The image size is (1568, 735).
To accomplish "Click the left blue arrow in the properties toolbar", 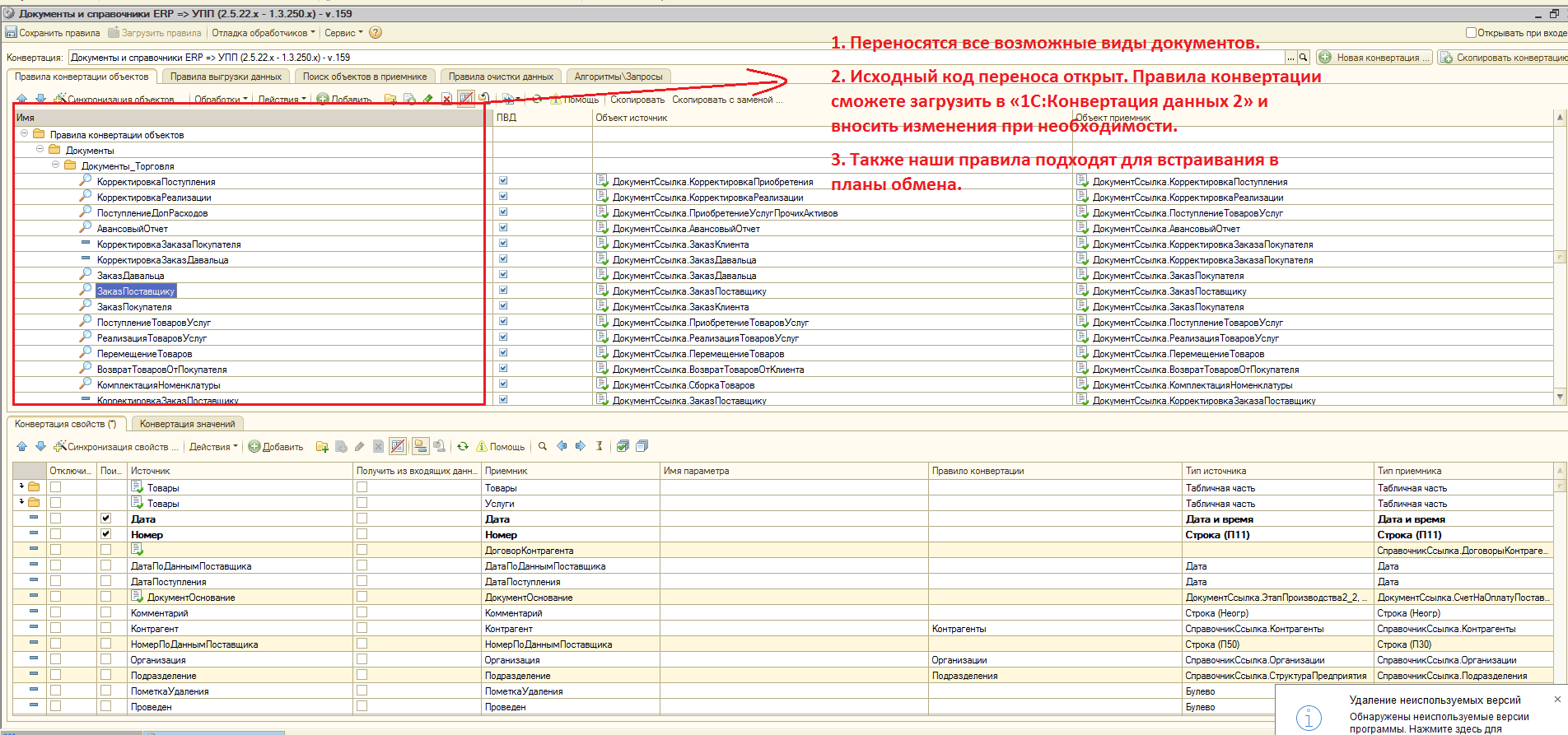I will 562,446.
